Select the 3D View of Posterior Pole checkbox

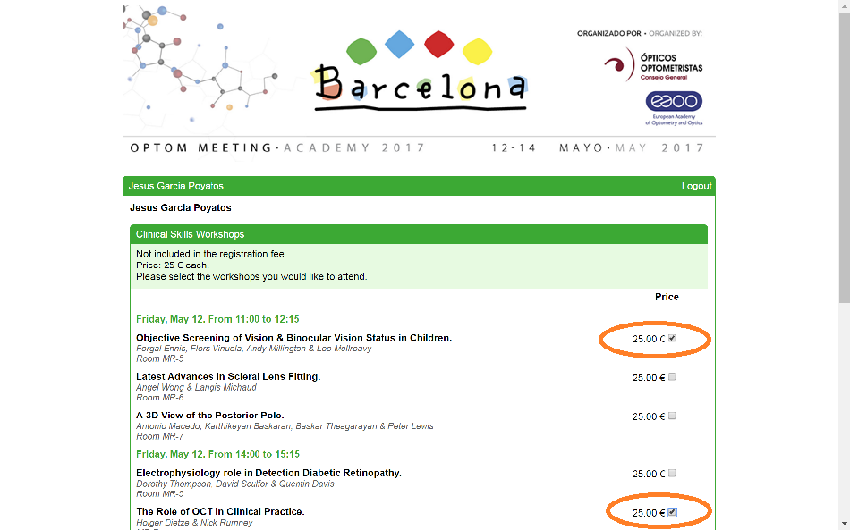(x=672, y=416)
